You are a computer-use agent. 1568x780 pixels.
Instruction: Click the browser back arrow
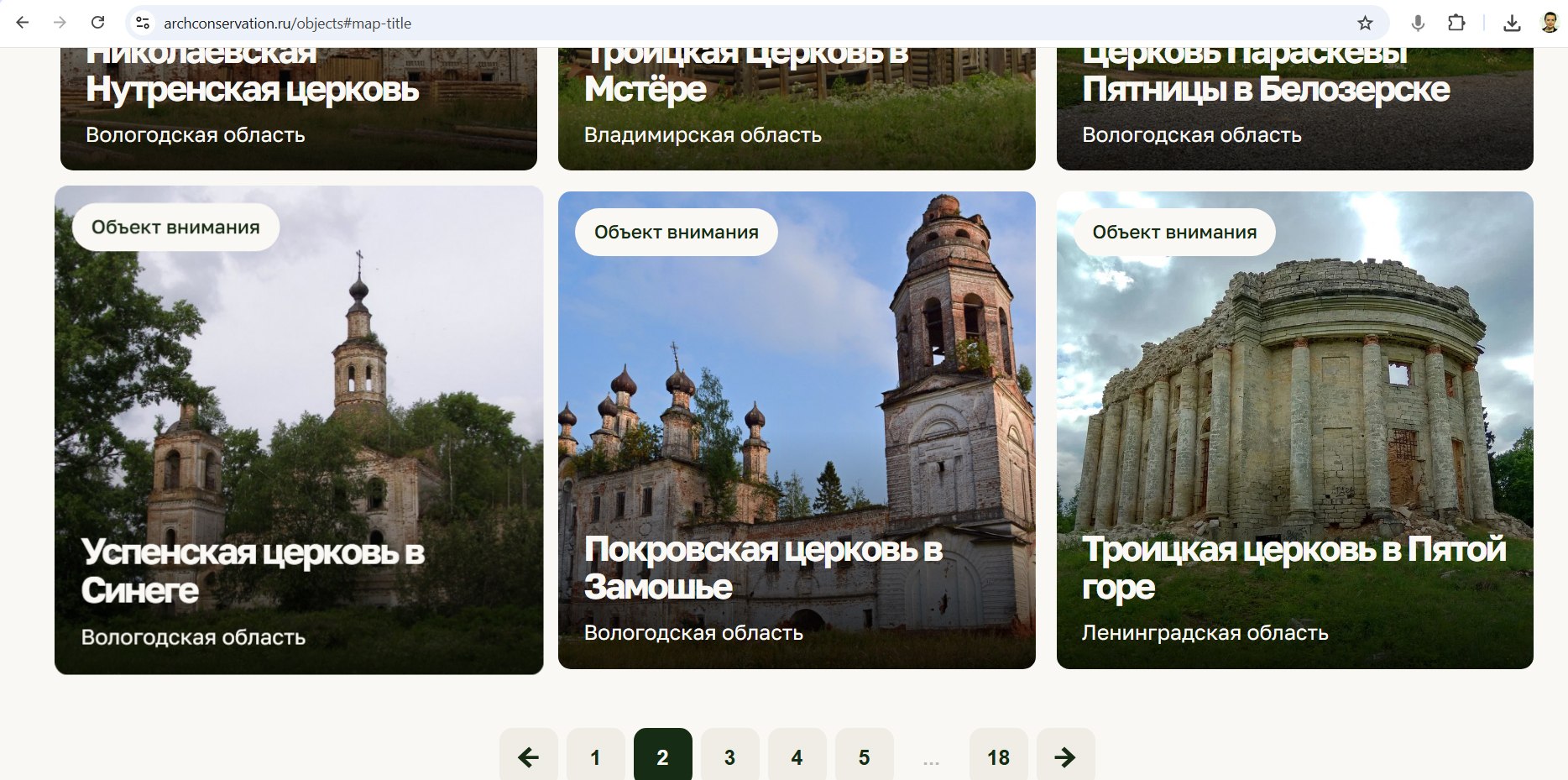23,23
